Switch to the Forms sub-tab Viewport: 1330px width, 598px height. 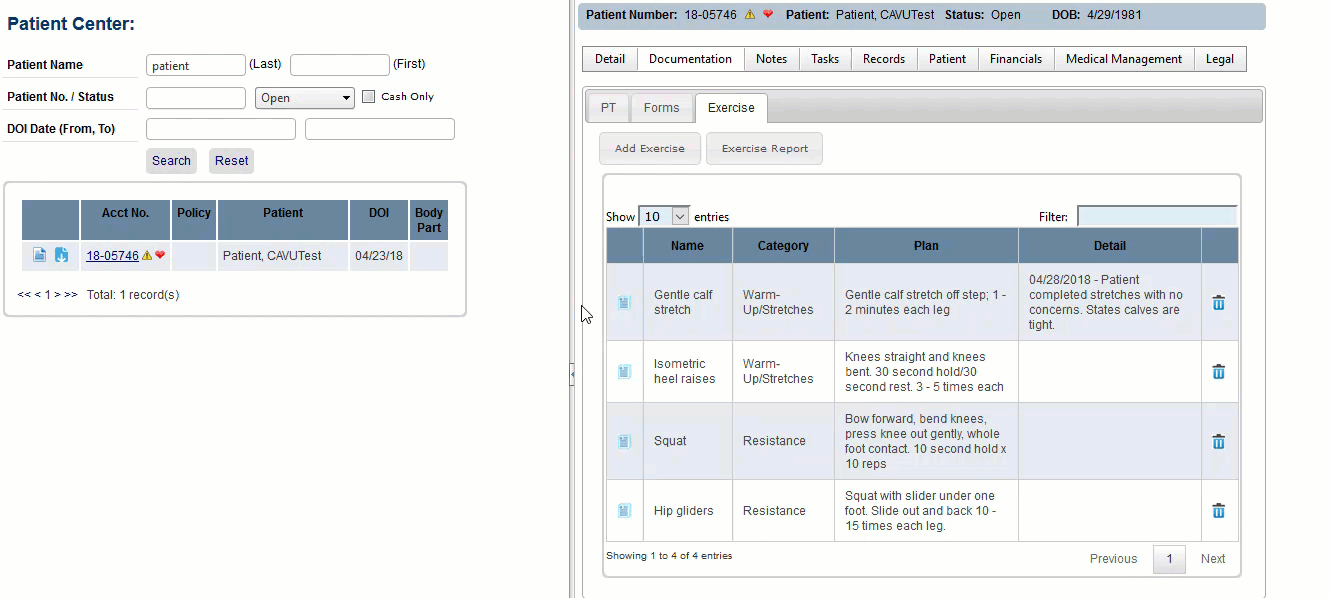pos(662,108)
